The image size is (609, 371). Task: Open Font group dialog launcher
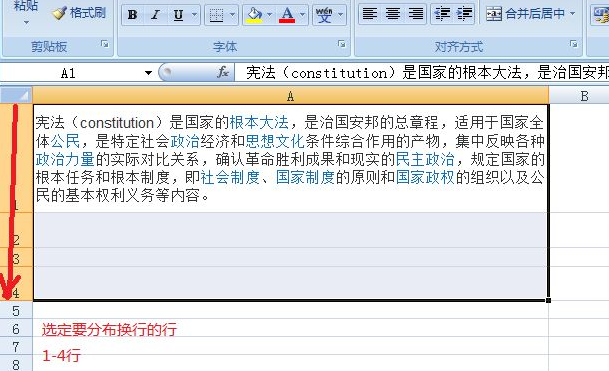pyautogui.click(x=341, y=44)
